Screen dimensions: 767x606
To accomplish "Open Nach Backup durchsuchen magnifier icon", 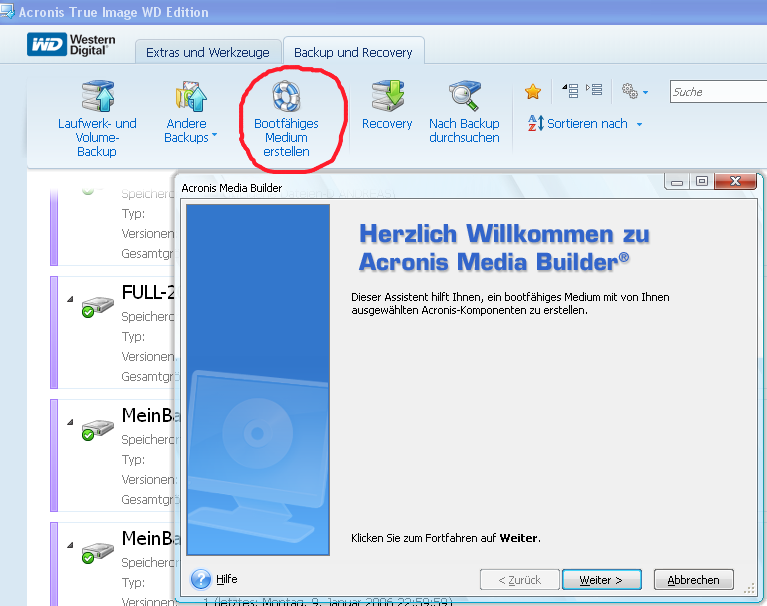I will (465, 96).
